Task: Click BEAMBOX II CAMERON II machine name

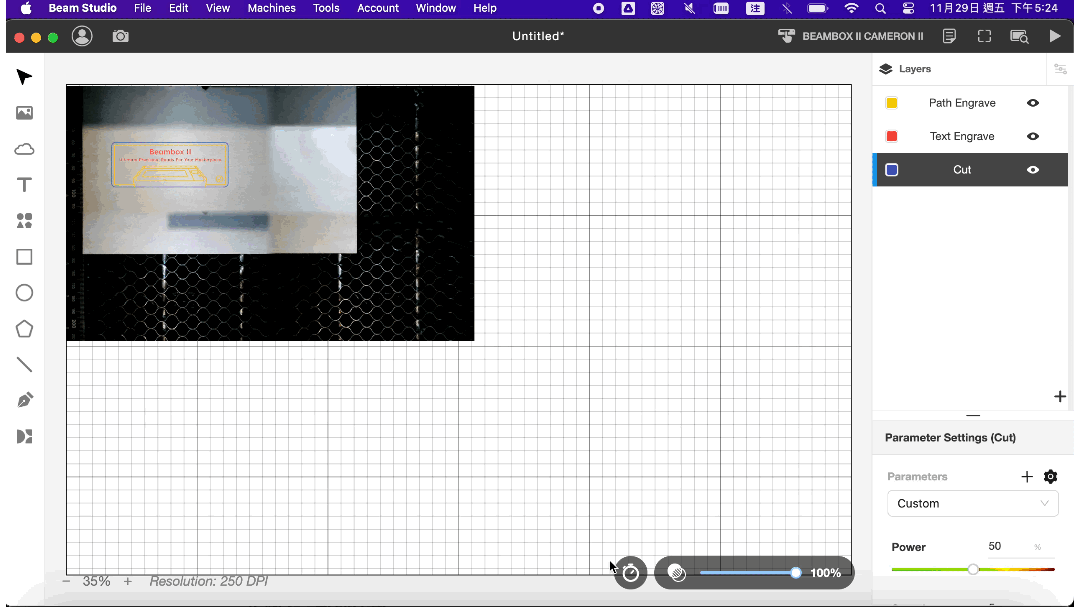Action: point(863,36)
